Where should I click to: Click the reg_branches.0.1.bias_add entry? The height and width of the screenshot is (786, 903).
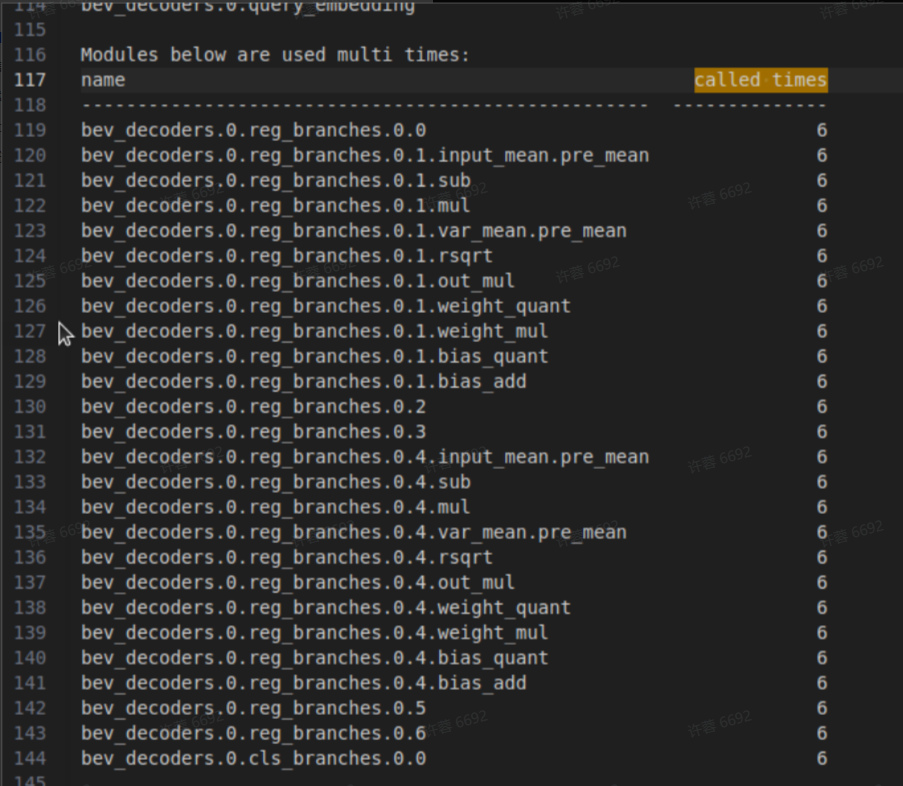coord(304,381)
